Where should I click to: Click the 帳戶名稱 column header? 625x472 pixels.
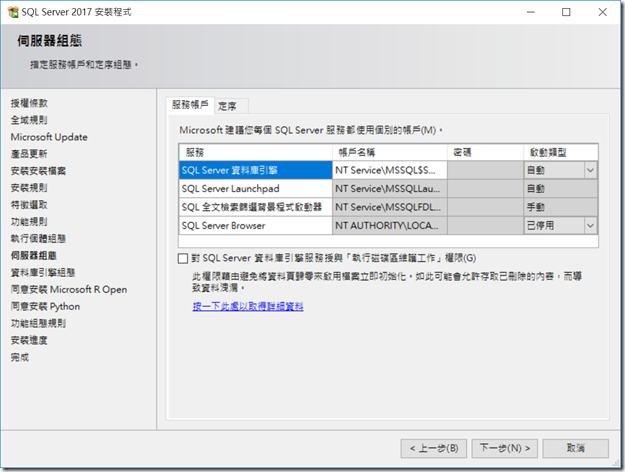point(389,152)
